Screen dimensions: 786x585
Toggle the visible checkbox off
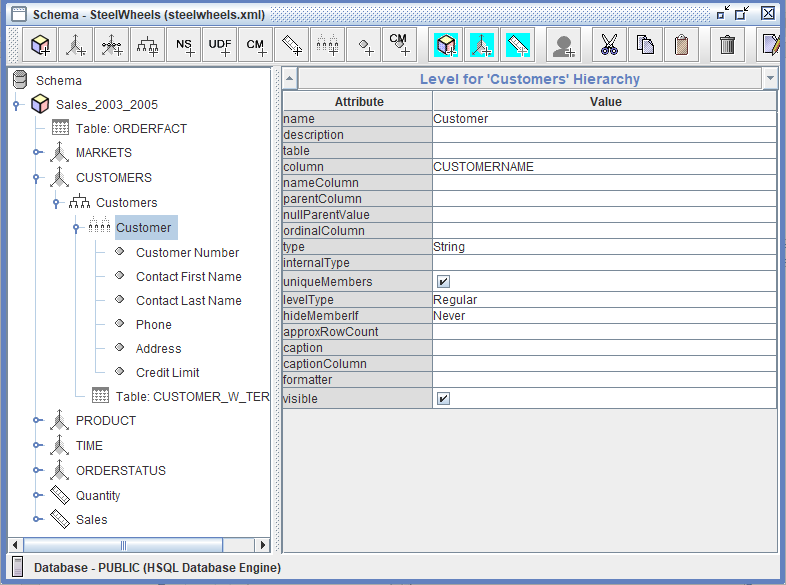click(443, 399)
